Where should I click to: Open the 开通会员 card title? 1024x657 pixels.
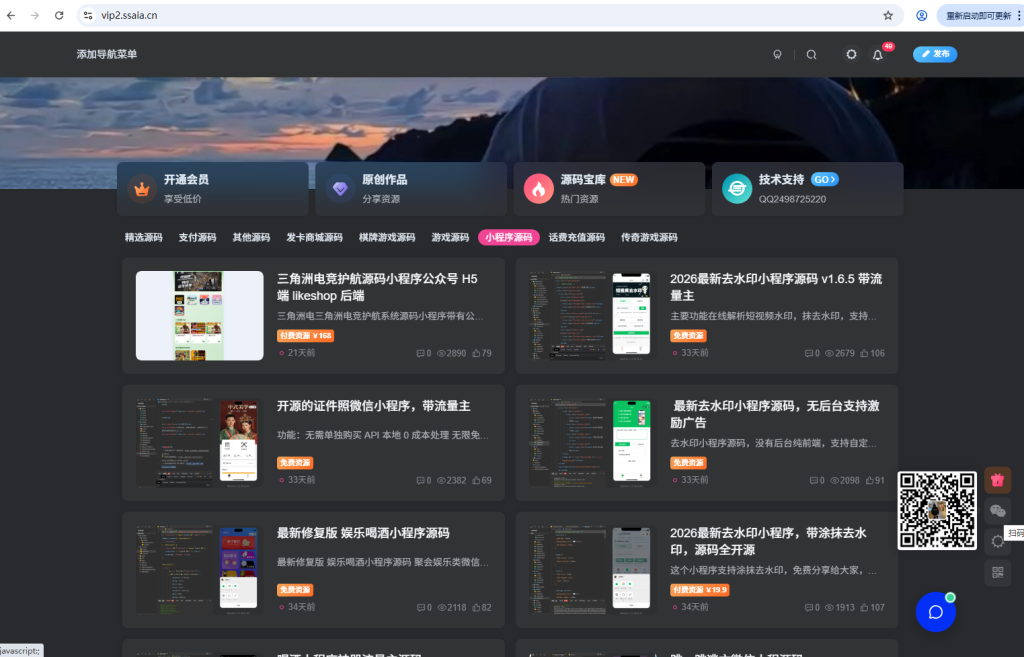[186, 180]
